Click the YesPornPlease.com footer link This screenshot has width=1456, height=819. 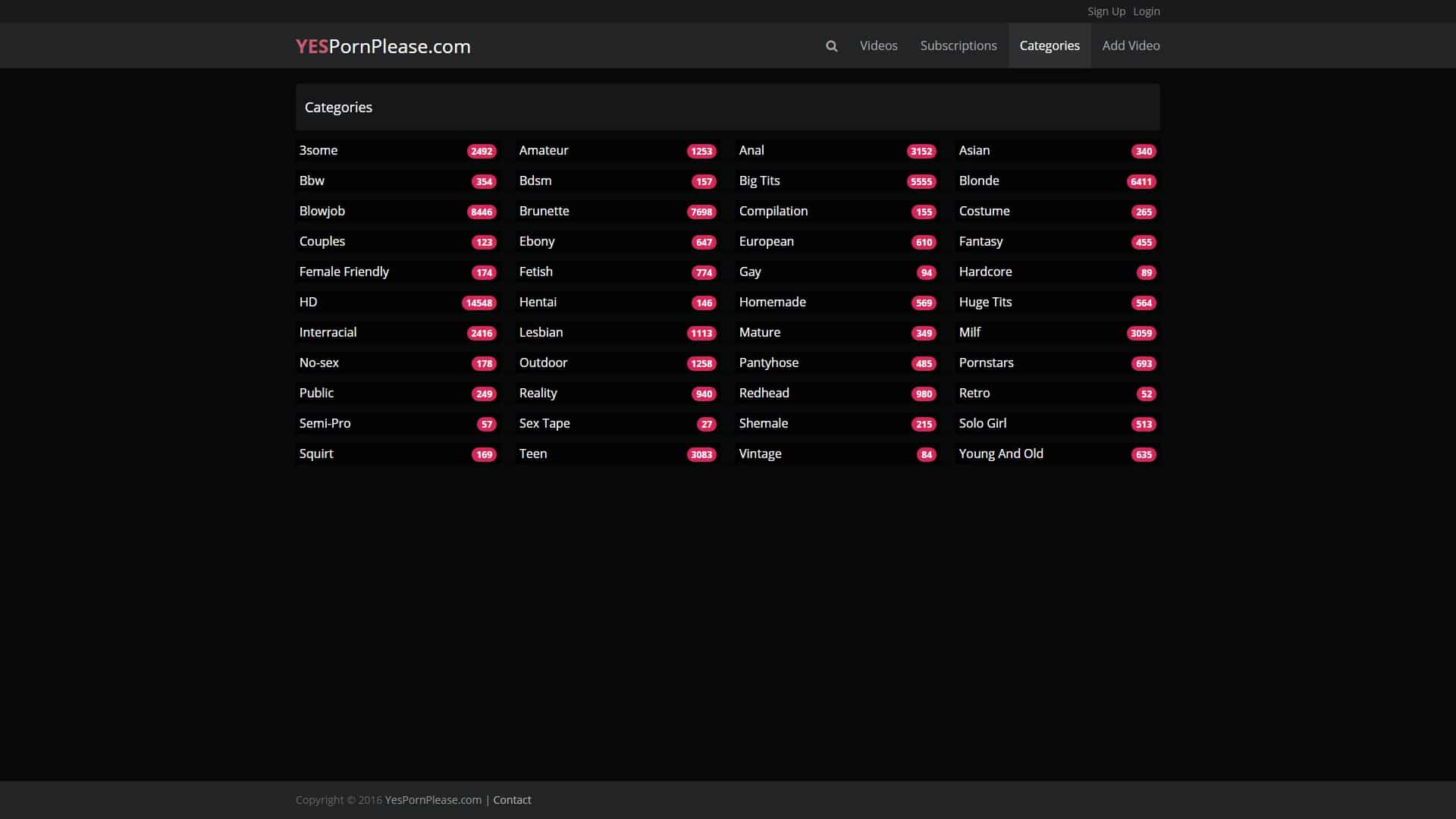click(x=433, y=800)
